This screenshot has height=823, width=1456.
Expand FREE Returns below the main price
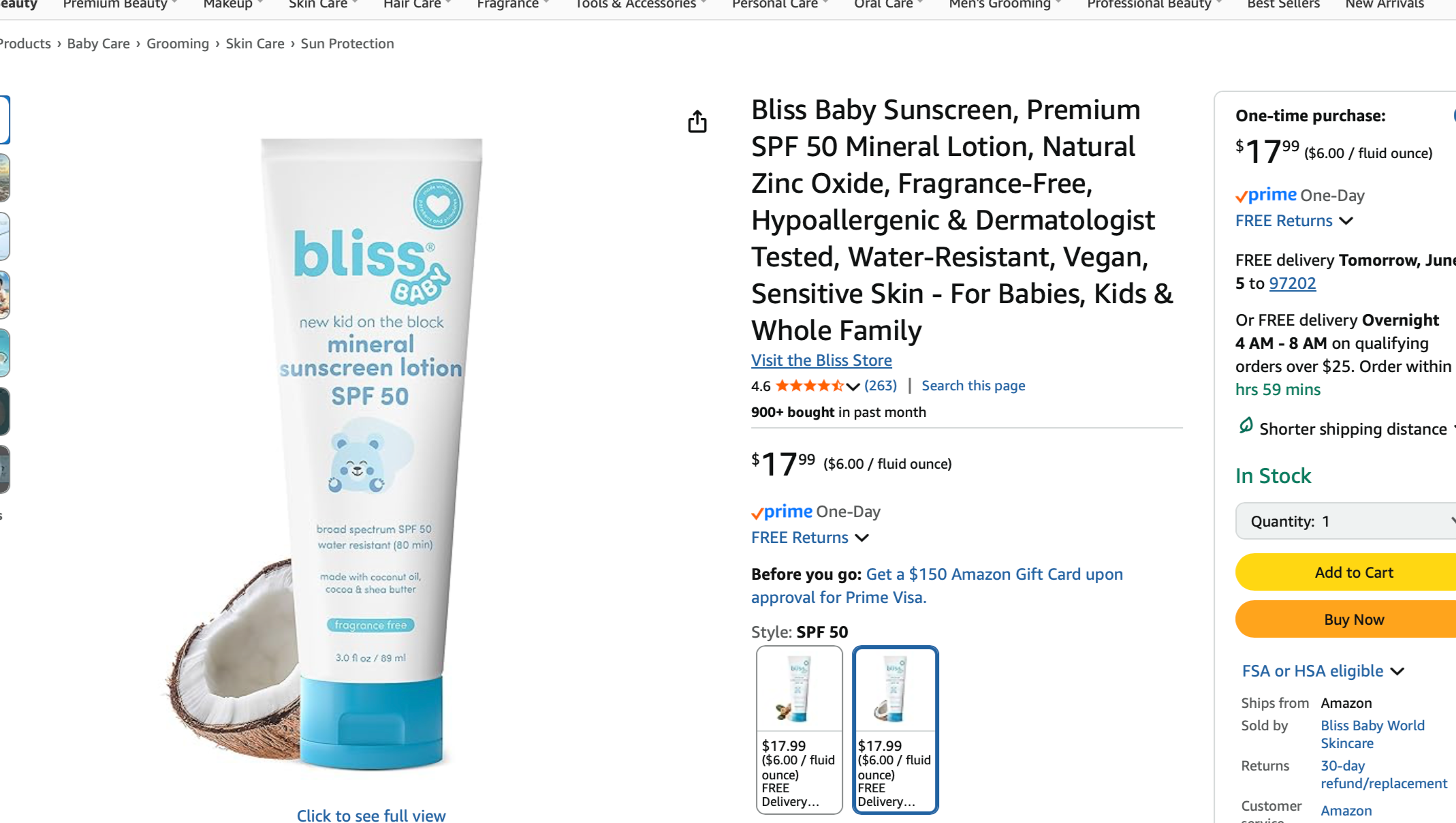809,538
